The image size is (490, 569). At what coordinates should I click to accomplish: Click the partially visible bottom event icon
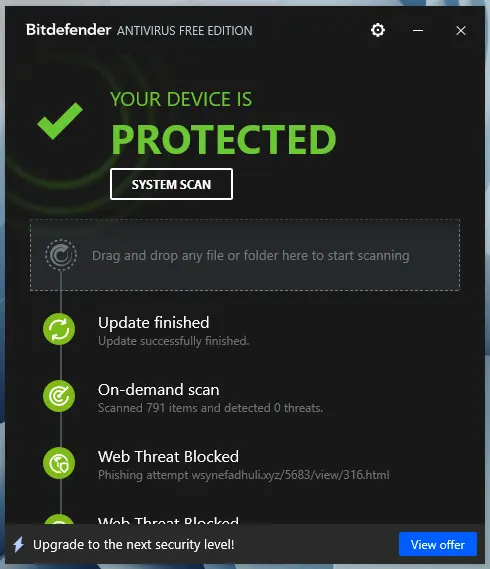click(x=59, y=519)
